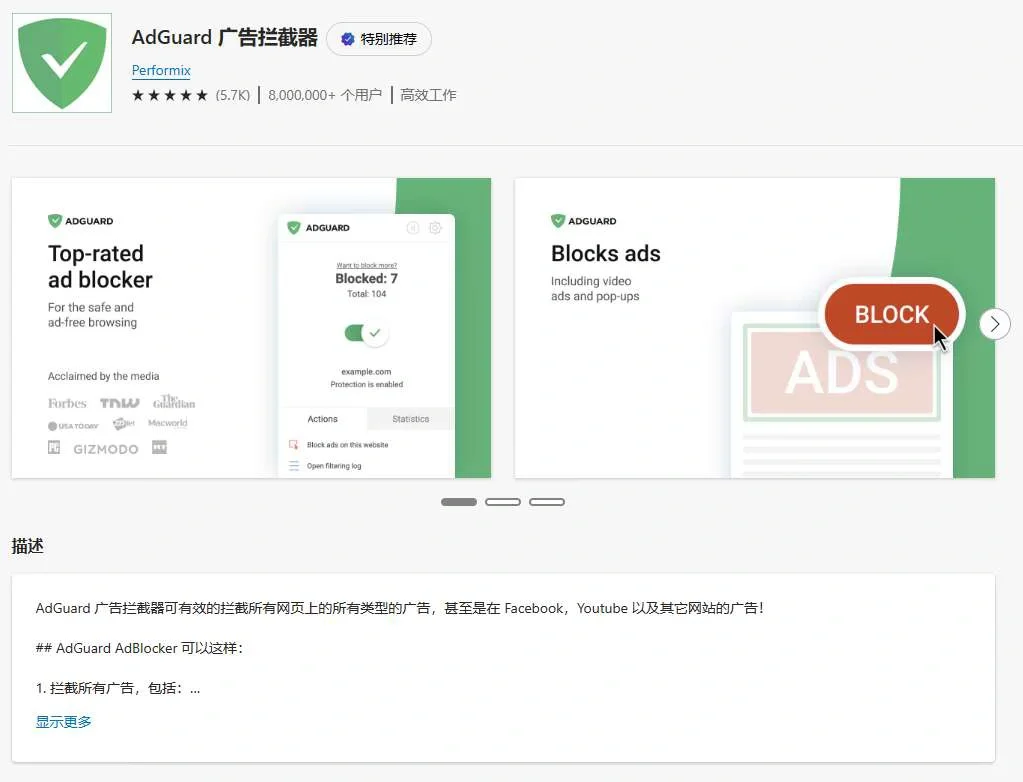Open the Top-rated ad blocker screenshot

[x=251, y=328]
